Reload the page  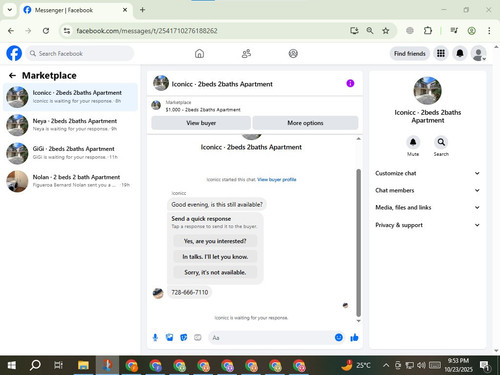coord(46,31)
